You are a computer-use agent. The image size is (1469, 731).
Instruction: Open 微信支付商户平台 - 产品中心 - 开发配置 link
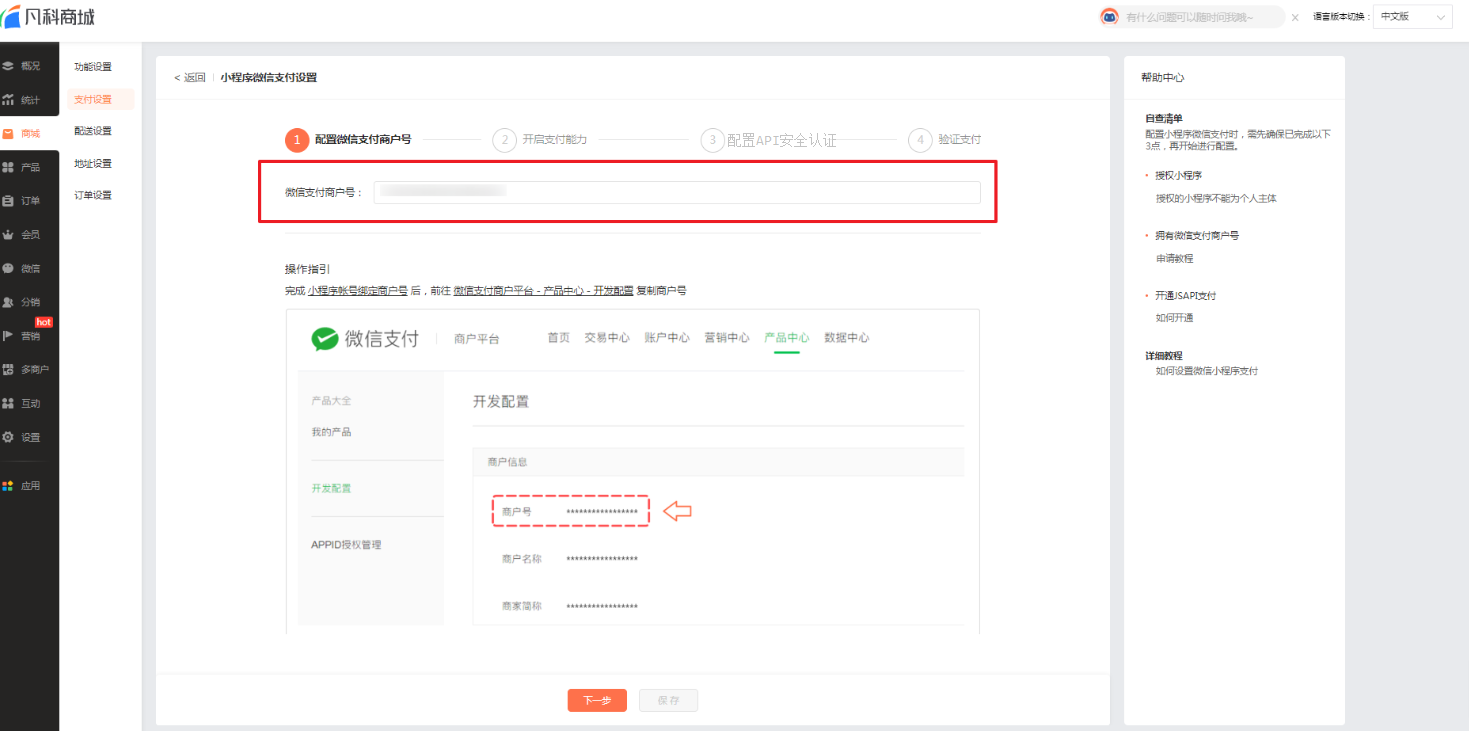[543, 291]
